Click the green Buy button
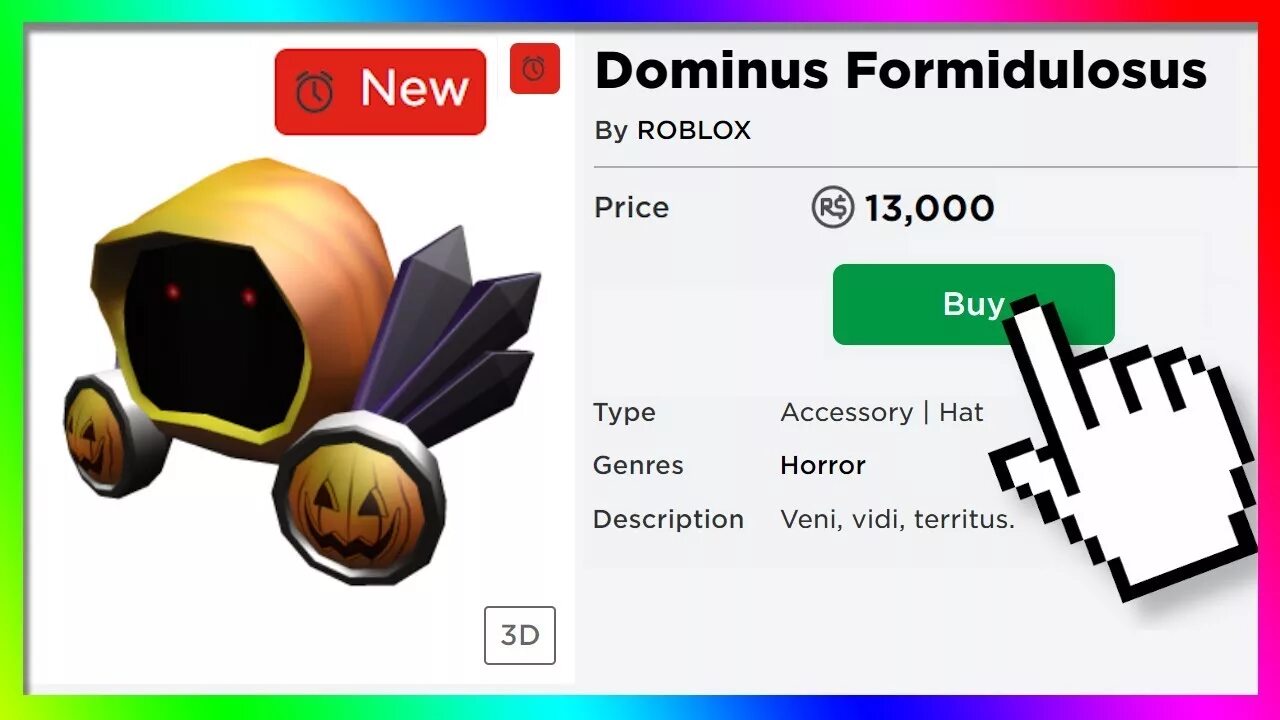The image size is (1280, 720). (973, 304)
